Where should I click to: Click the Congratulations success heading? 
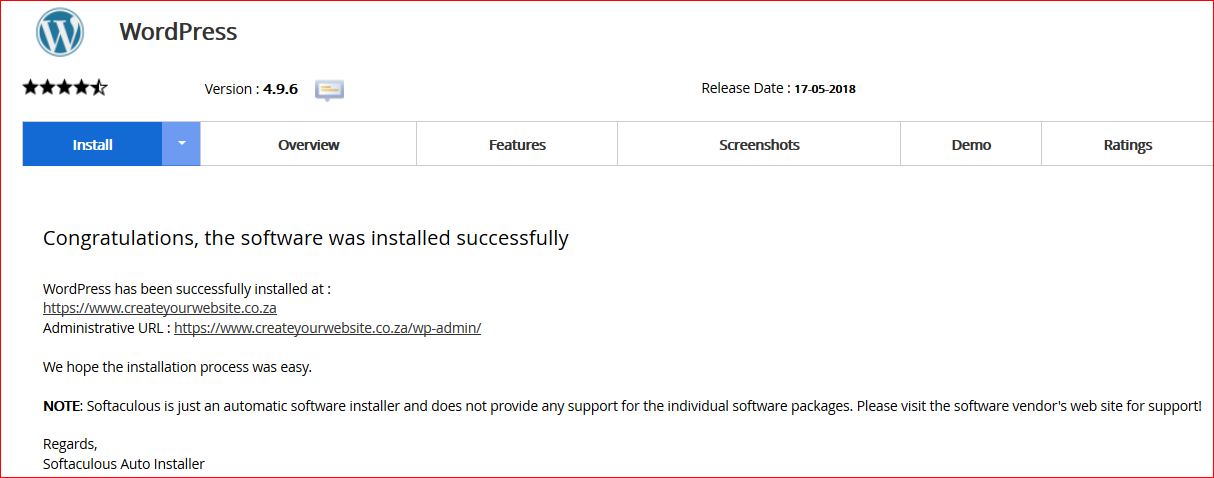click(x=305, y=238)
